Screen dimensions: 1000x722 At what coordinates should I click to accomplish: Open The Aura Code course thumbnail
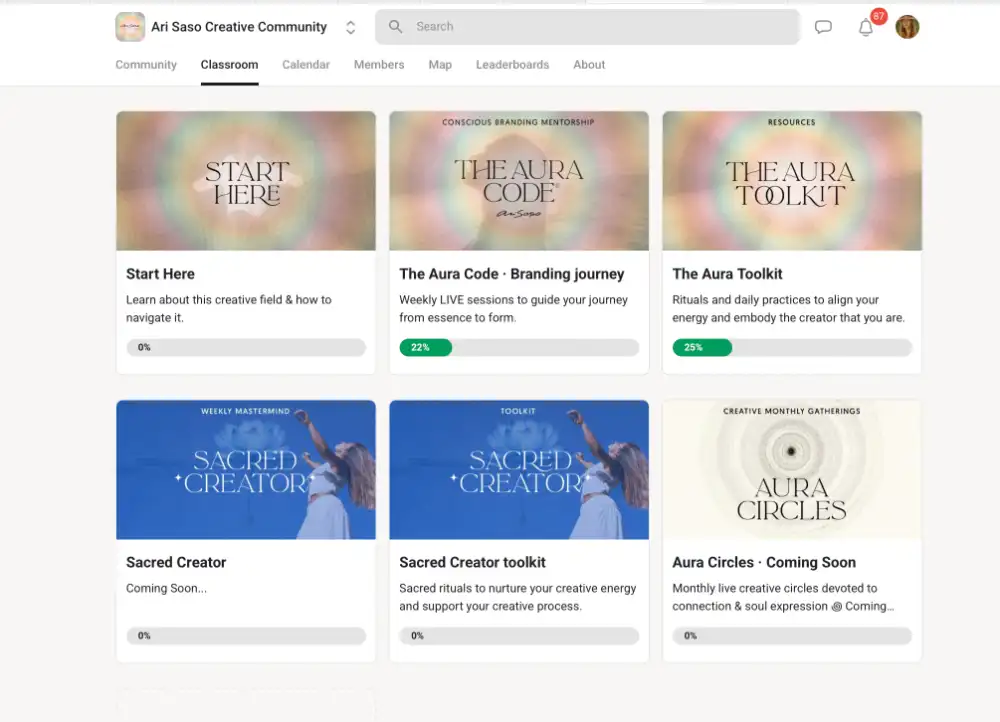519,181
